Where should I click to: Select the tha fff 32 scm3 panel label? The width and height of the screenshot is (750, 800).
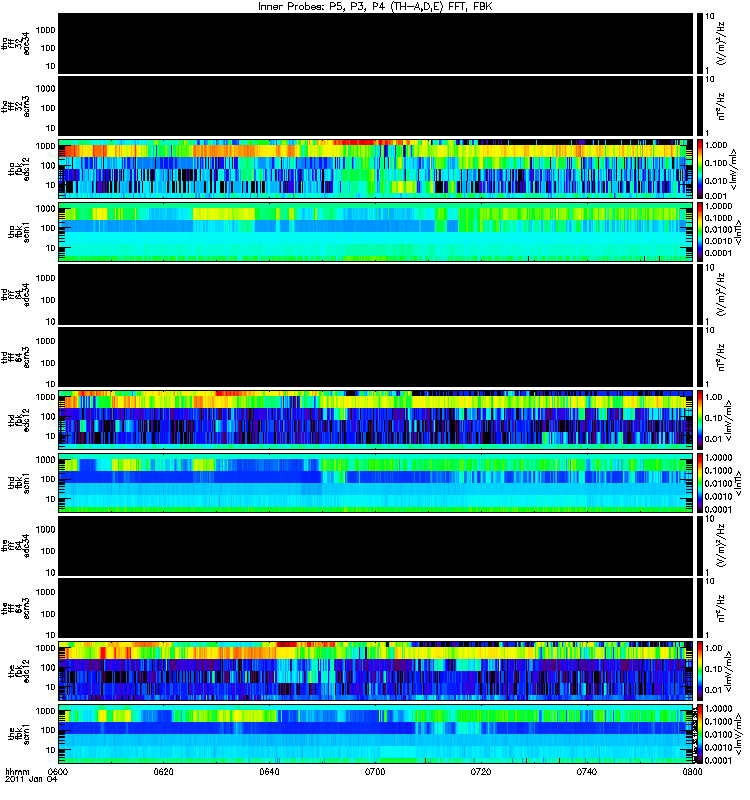pyautogui.click(x=16, y=107)
